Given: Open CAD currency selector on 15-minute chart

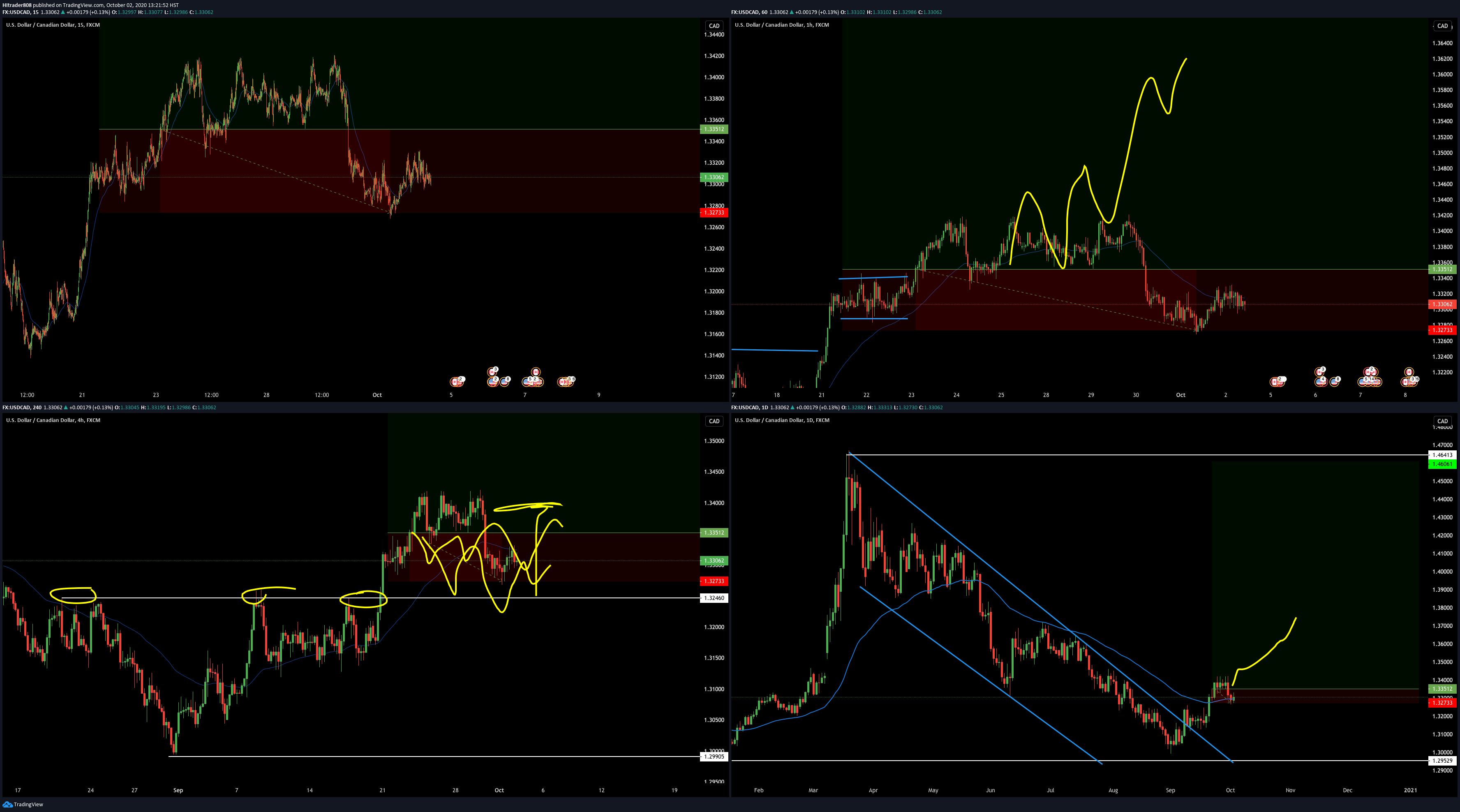Looking at the screenshot, I should tap(714, 25).
